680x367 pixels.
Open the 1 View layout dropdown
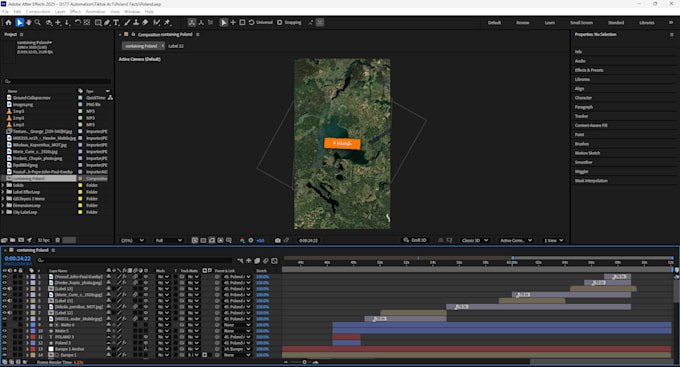(554, 240)
